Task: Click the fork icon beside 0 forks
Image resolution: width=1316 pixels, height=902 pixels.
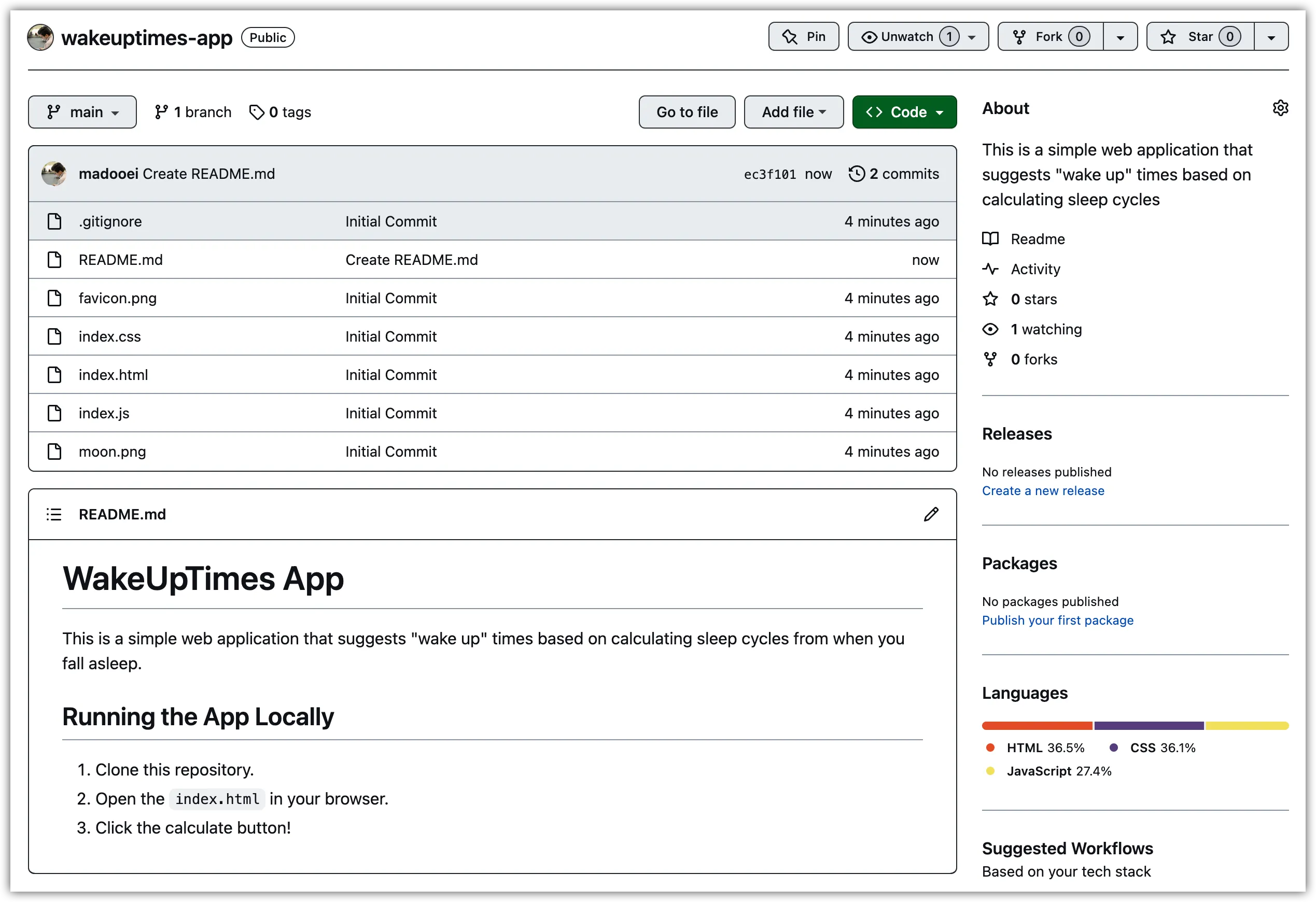Action: click(990, 359)
